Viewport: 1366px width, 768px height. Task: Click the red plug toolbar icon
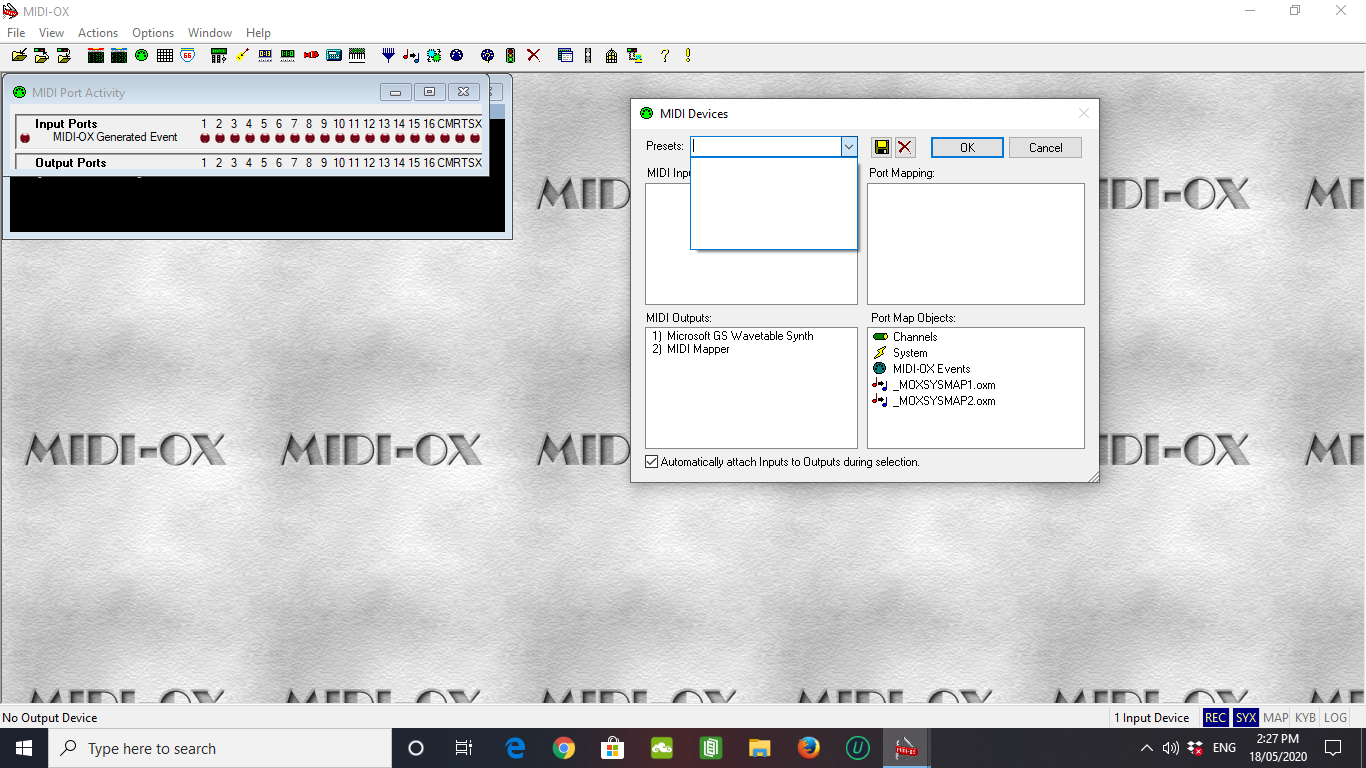(x=311, y=56)
